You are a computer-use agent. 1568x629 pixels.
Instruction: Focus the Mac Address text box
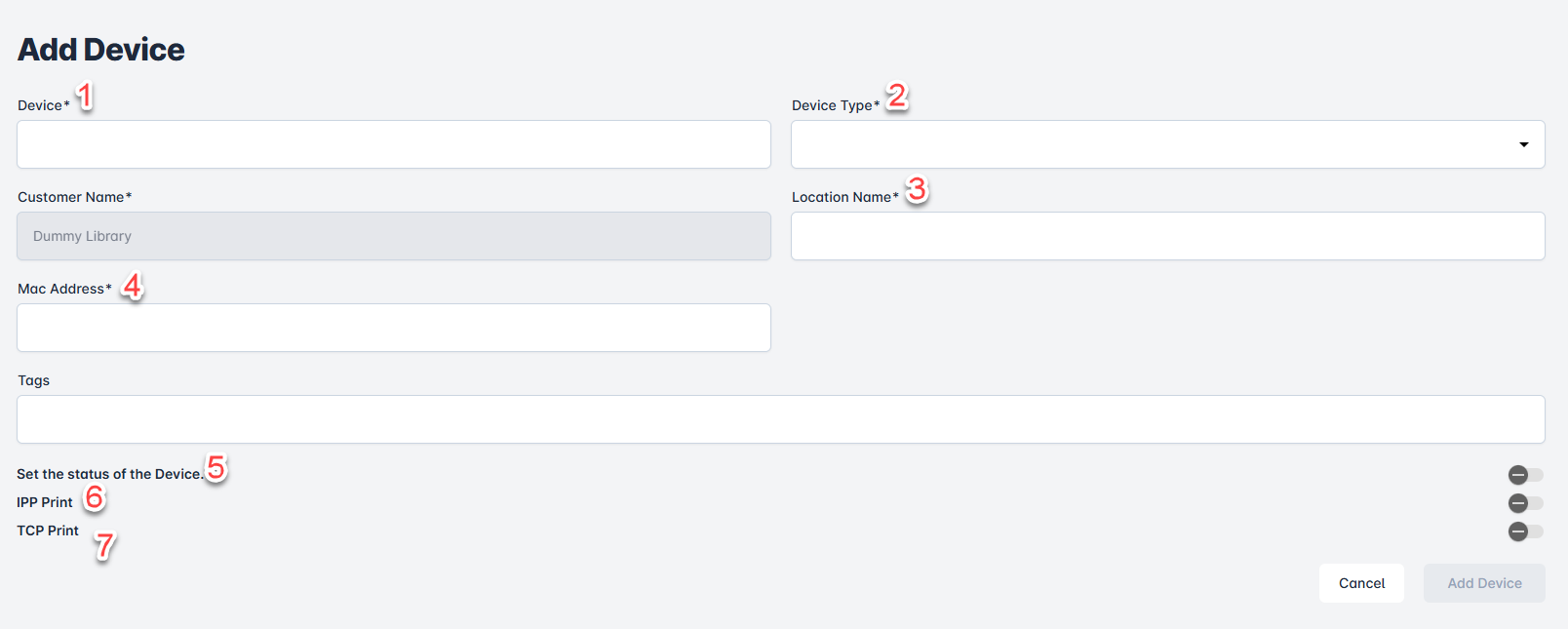click(393, 328)
